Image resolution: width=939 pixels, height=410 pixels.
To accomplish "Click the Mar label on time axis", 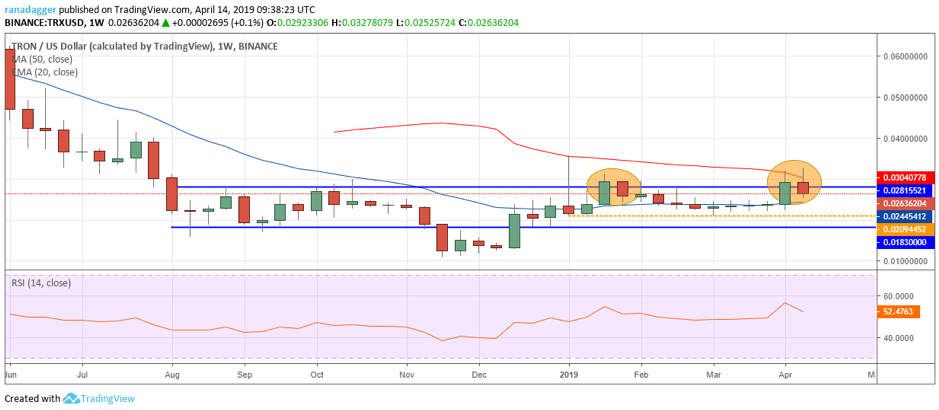I will coord(713,374).
